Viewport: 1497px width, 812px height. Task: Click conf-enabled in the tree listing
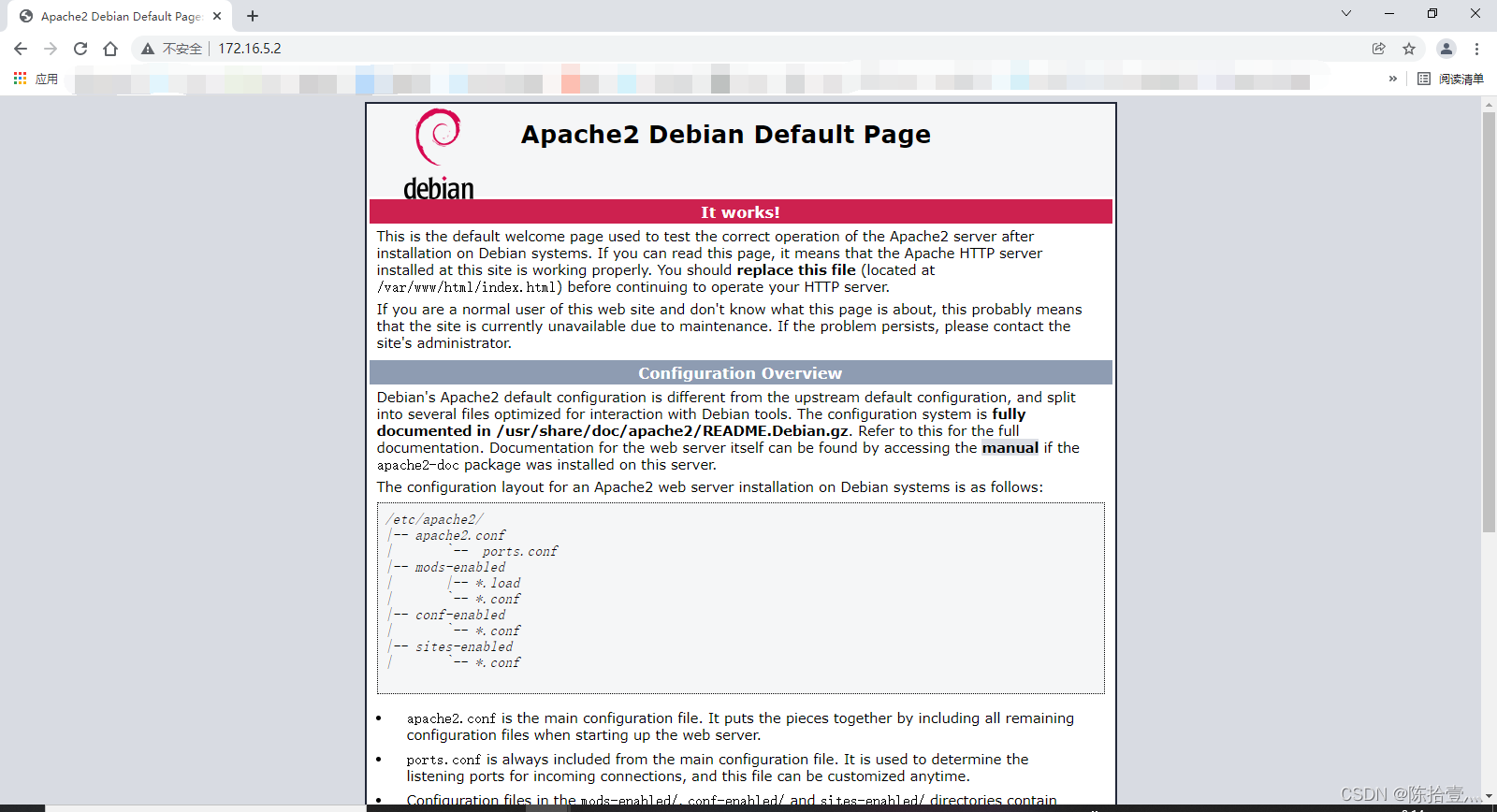pyautogui.click(x=459, y=616)
